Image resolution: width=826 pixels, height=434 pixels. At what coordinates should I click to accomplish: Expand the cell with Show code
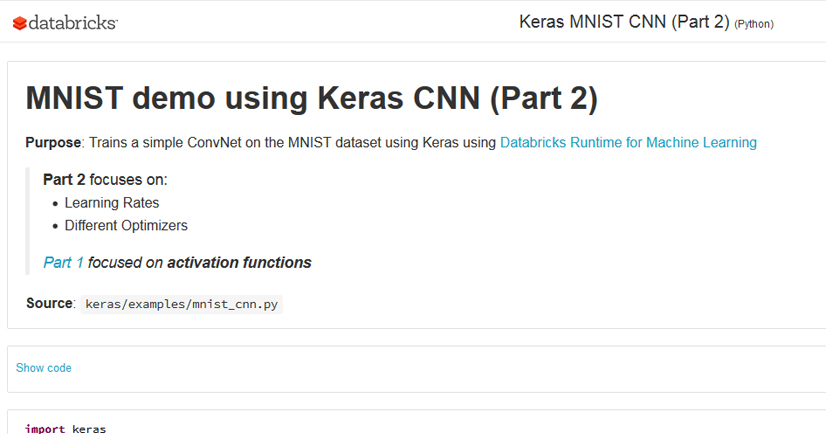click(44, 368)
